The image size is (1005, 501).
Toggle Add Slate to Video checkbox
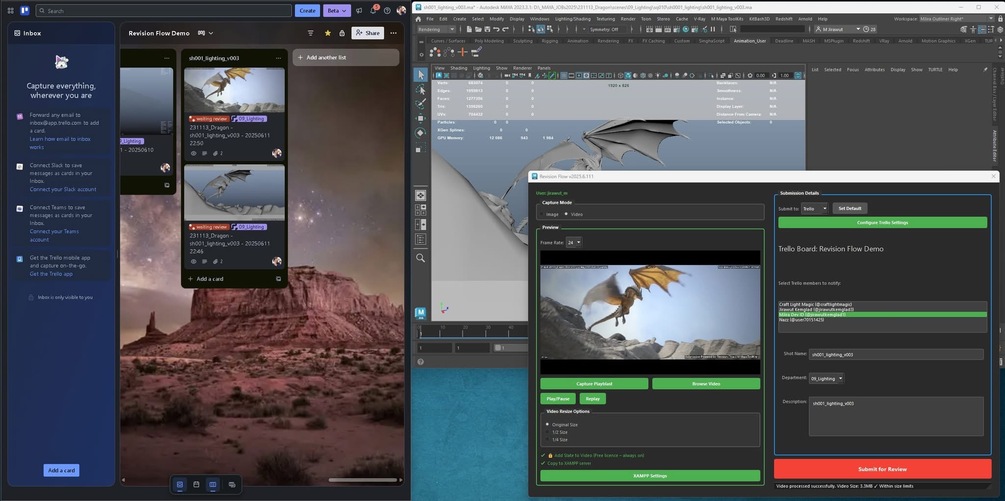click(543, 455)
